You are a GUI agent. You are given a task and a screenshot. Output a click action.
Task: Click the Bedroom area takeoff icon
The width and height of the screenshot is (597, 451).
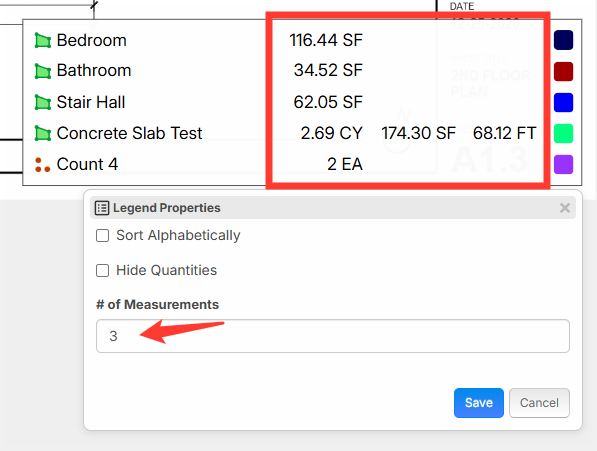click(43, 40)
